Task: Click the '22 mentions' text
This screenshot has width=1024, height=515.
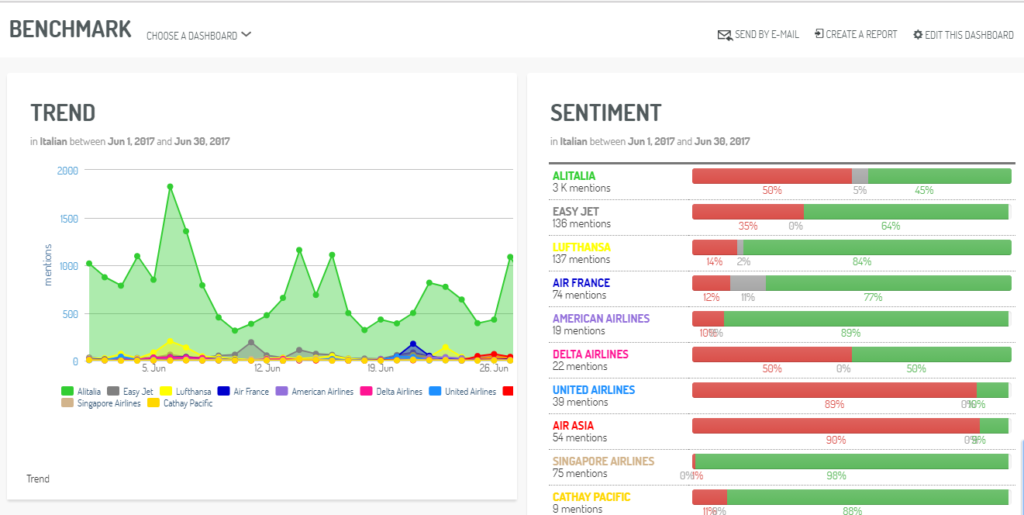Action: click(x=579, y=366)
